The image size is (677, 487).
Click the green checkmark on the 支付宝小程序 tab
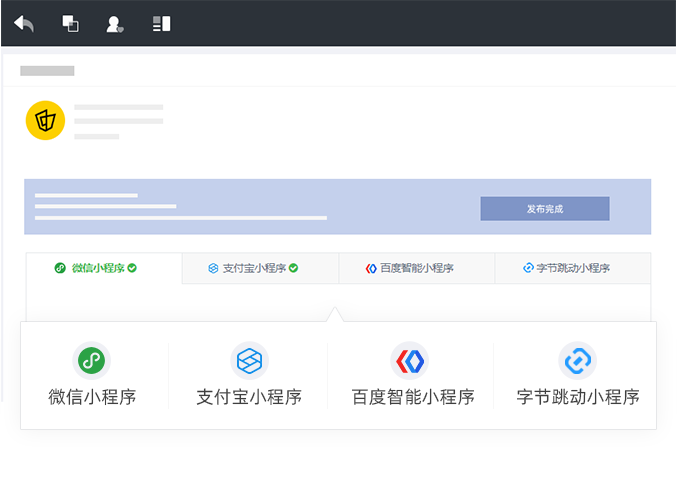tap(294, 268)
